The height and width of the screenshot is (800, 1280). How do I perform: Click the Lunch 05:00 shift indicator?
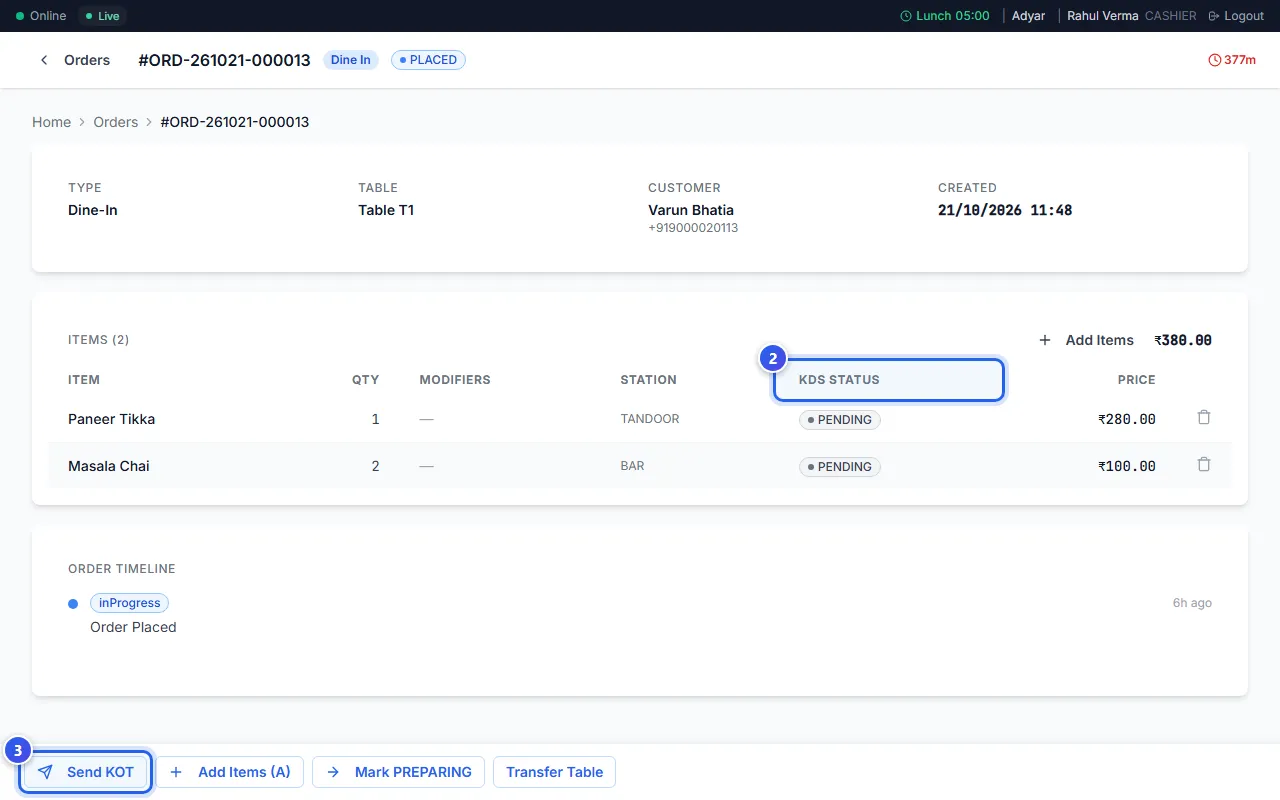[945, 16]
